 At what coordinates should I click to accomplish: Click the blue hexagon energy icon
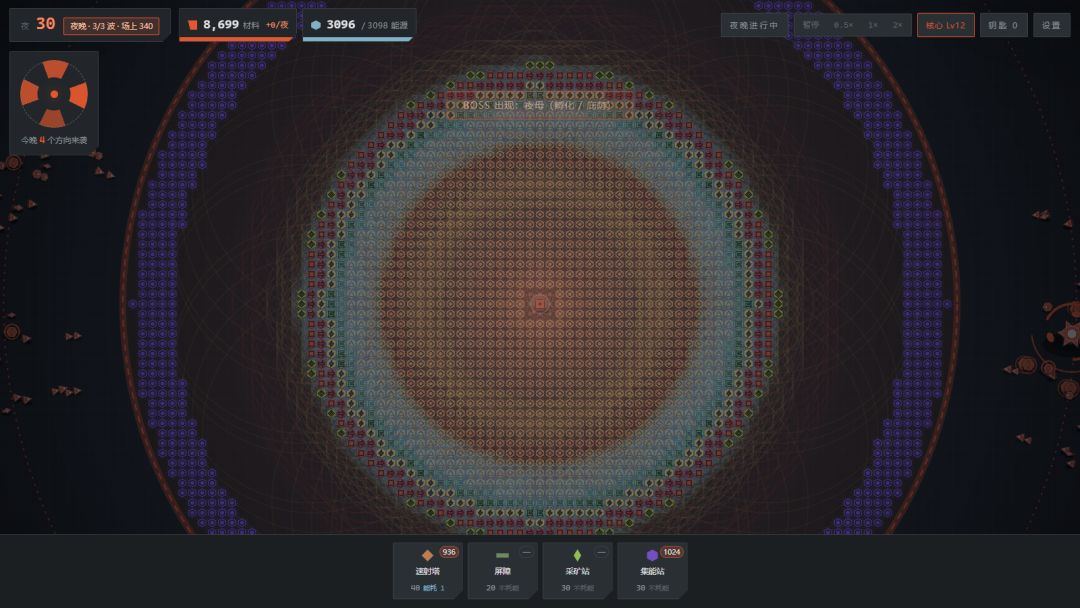point(315,25)
